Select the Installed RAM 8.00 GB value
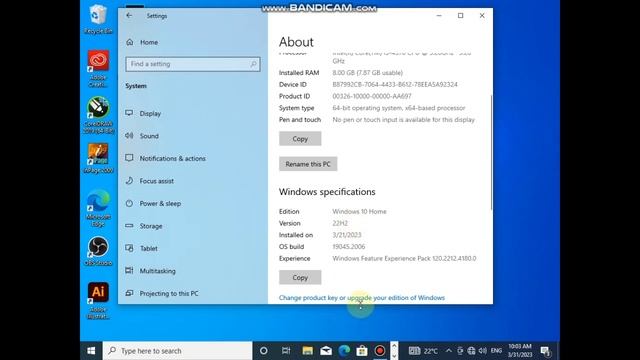 click(367, 73)
